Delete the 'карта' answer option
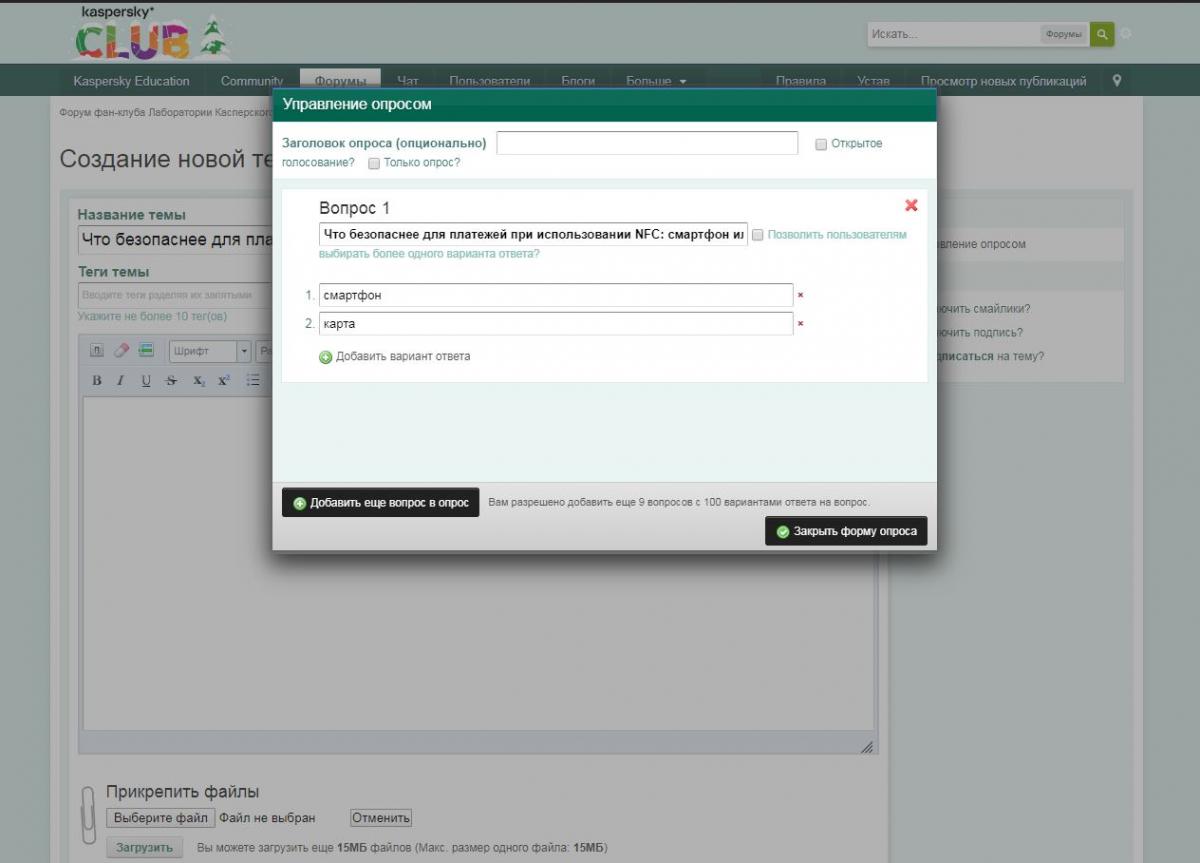This screenshot has width=1200, height=863. (x=800, y=324)
